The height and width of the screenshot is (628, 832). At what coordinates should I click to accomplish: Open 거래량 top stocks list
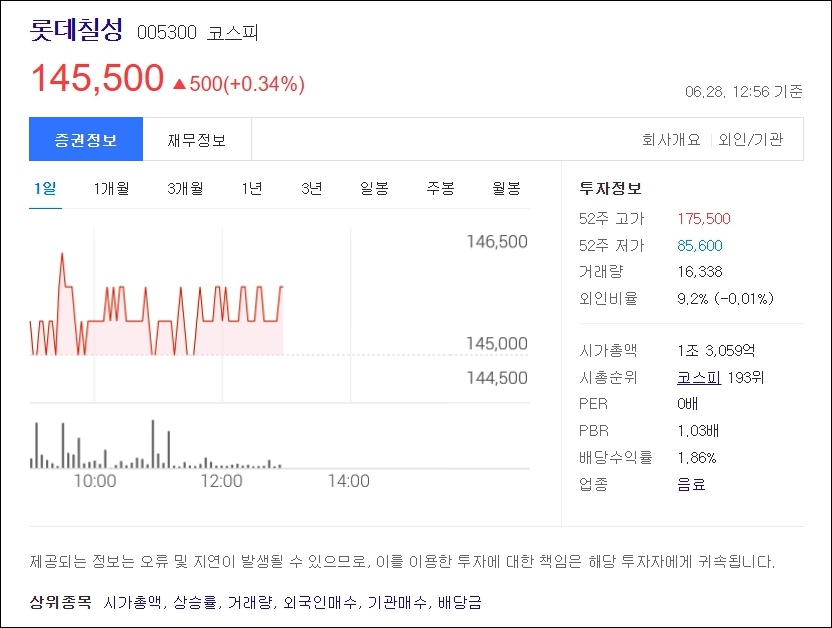coord(251,602)
